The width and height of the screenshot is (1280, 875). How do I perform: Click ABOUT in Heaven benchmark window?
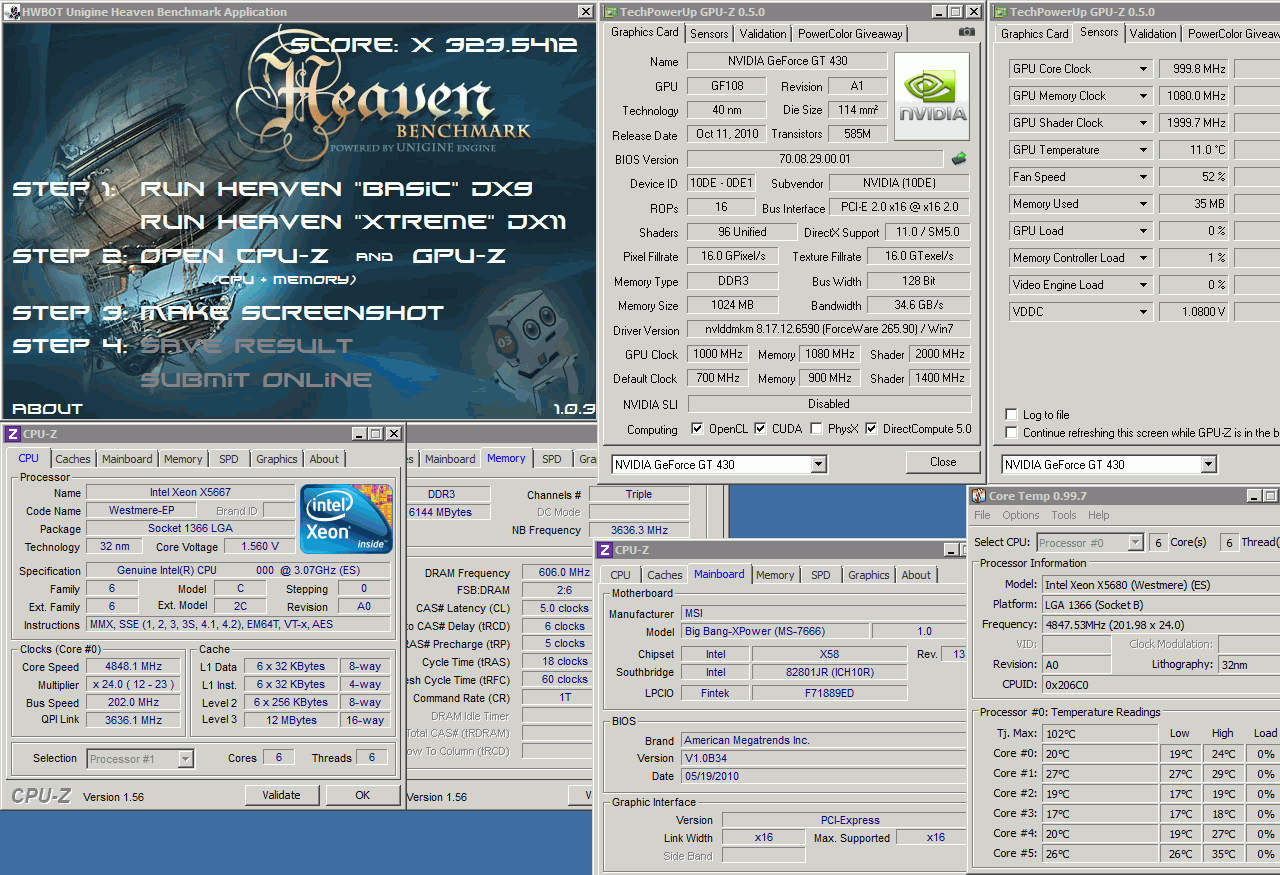pos(47,408)
